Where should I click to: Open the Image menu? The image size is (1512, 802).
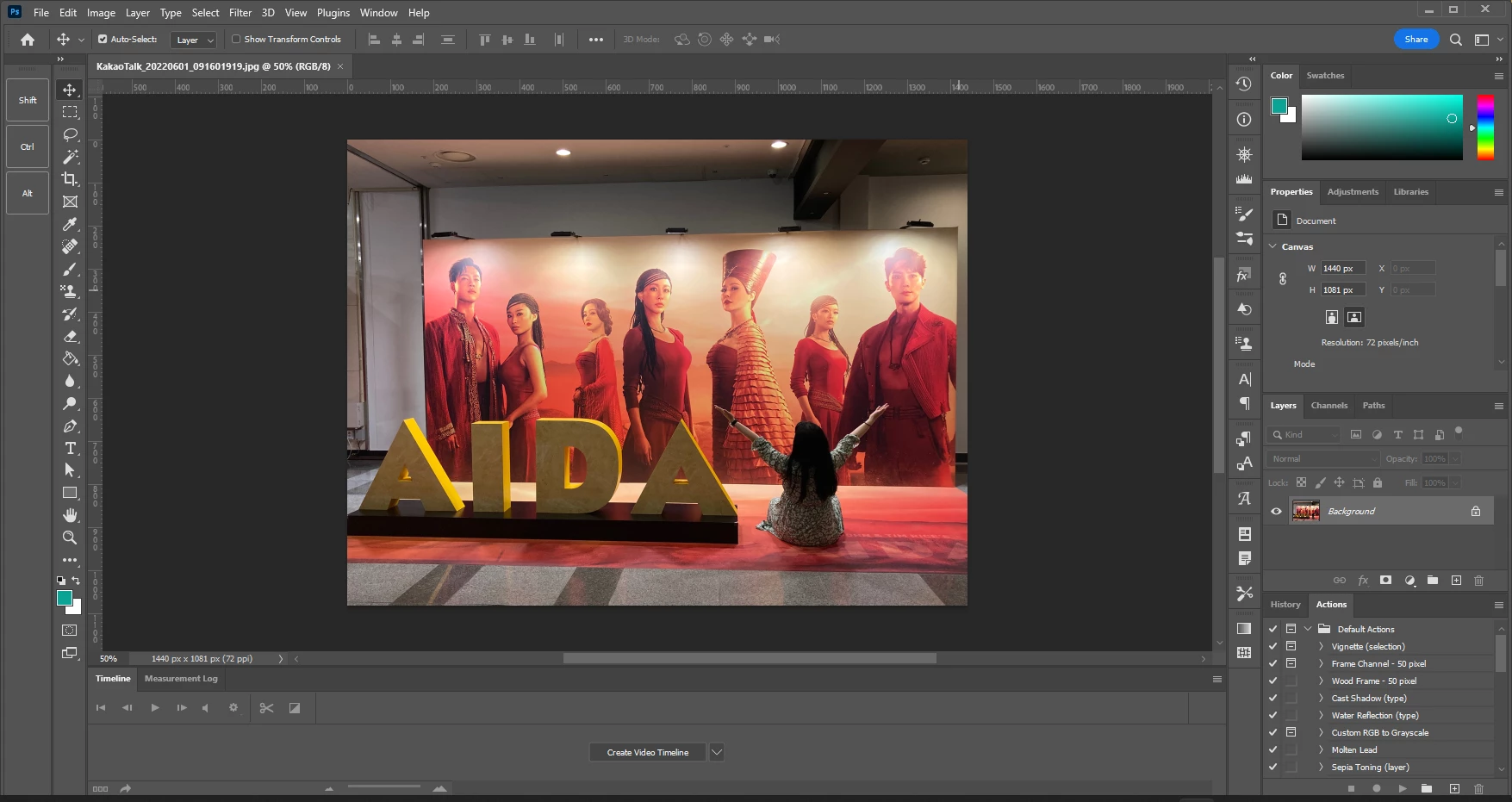[x=101, y=13]
